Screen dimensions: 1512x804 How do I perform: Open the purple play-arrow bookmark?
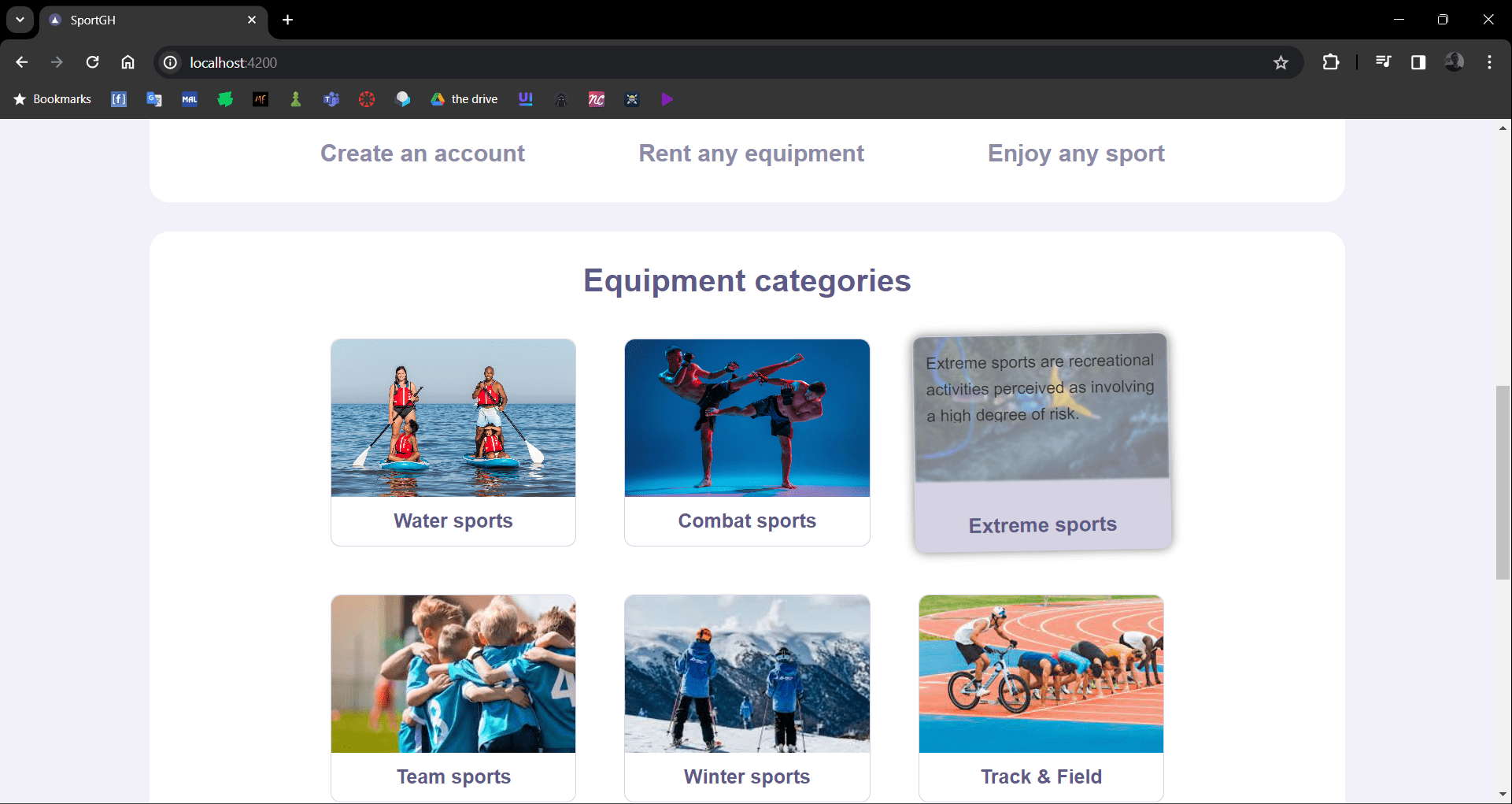point(667,99)
